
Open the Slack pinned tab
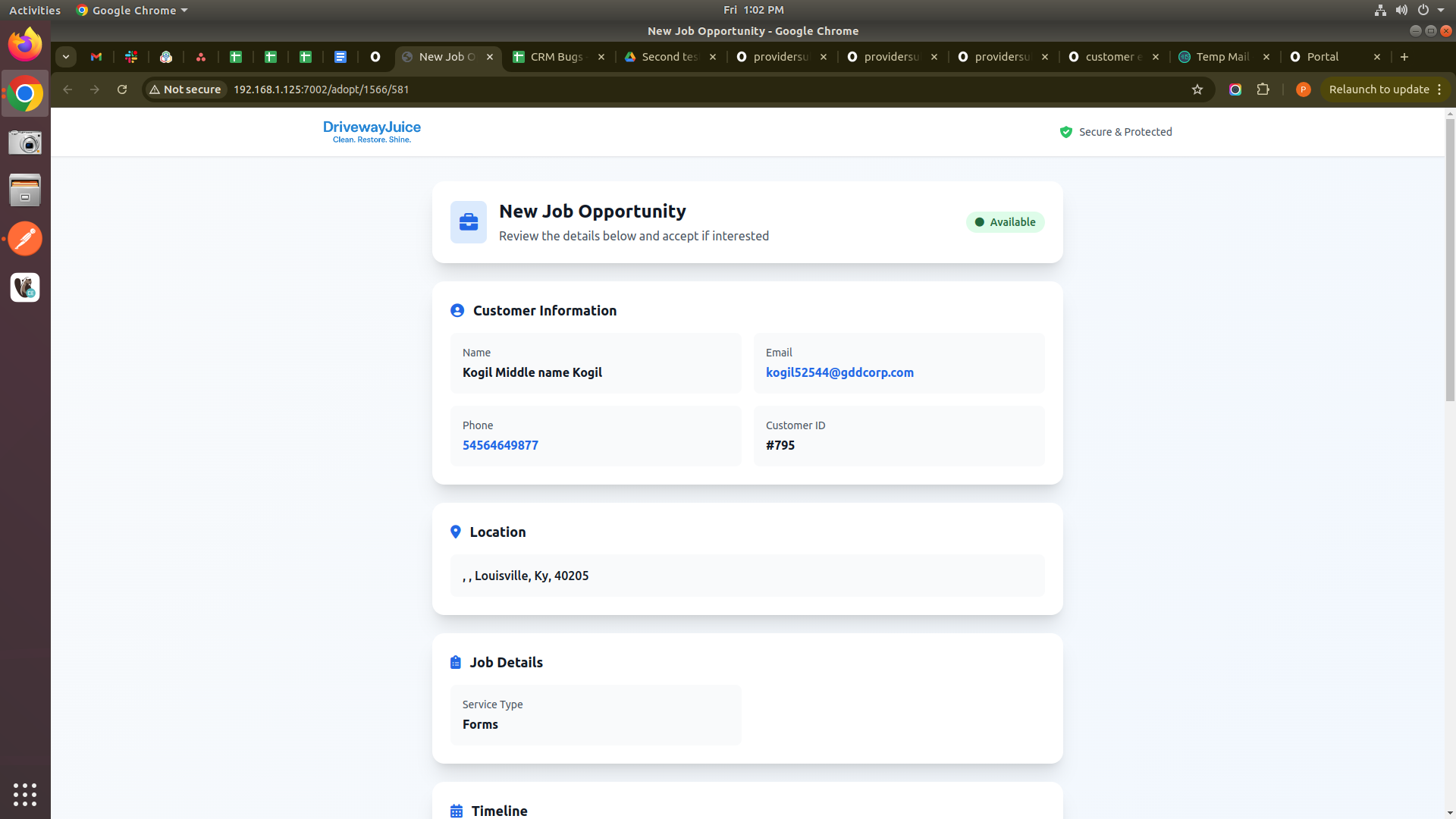(131, 57)
